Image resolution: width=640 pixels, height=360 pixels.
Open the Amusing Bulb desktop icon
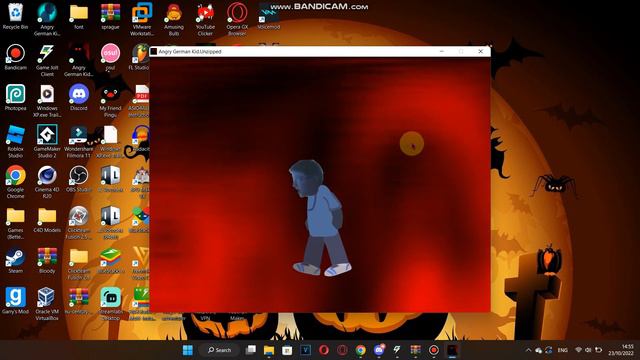(174, 19)
